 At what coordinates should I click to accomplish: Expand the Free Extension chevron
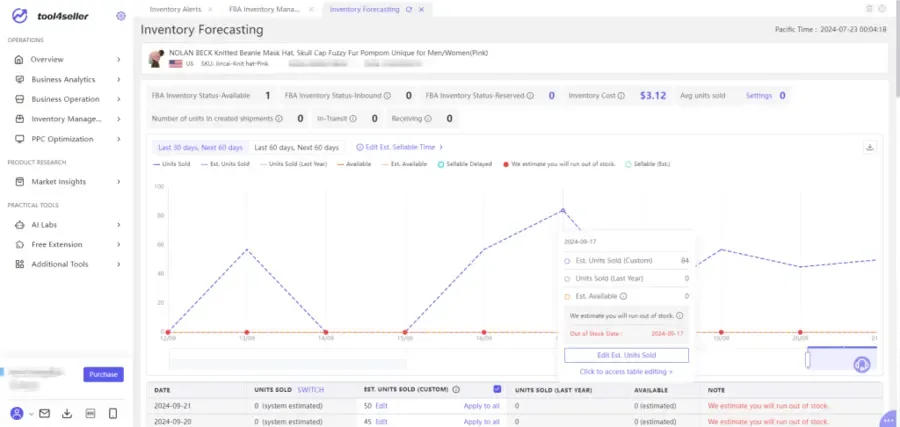[x=119, y=244]
